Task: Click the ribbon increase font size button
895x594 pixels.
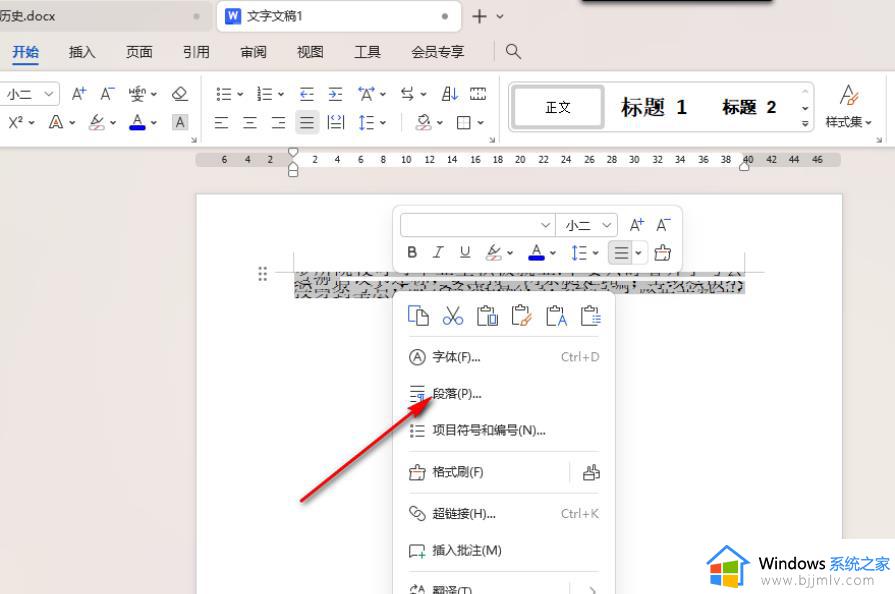Action: pos(79,94)
